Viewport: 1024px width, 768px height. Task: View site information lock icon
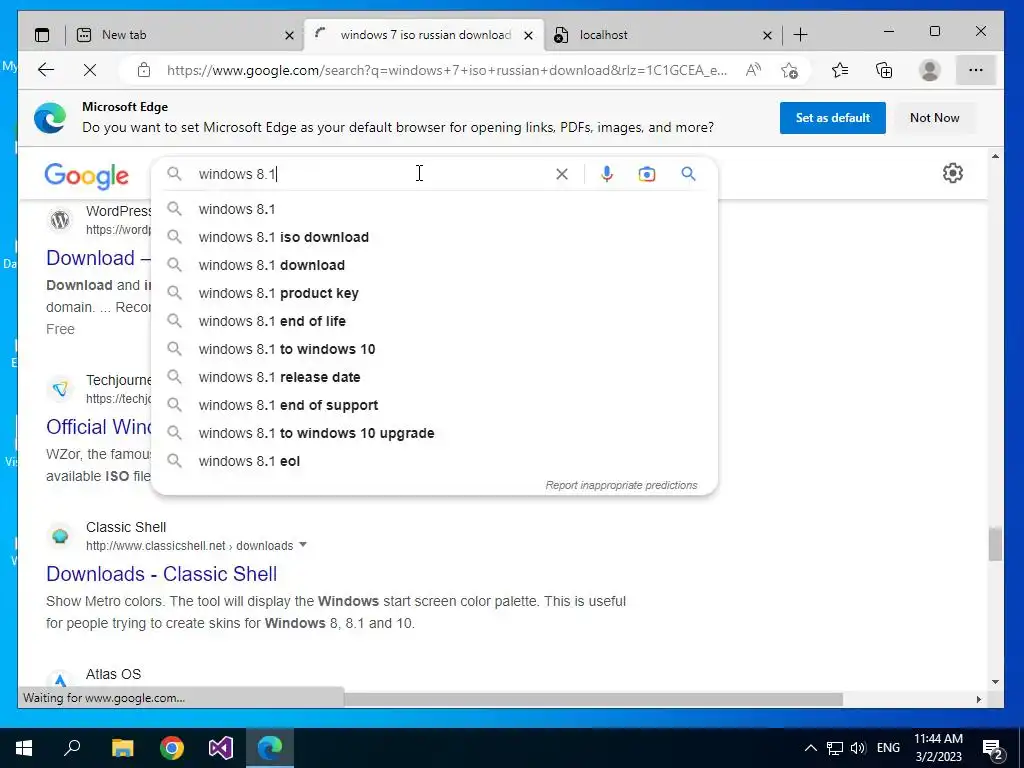(144, 70)
